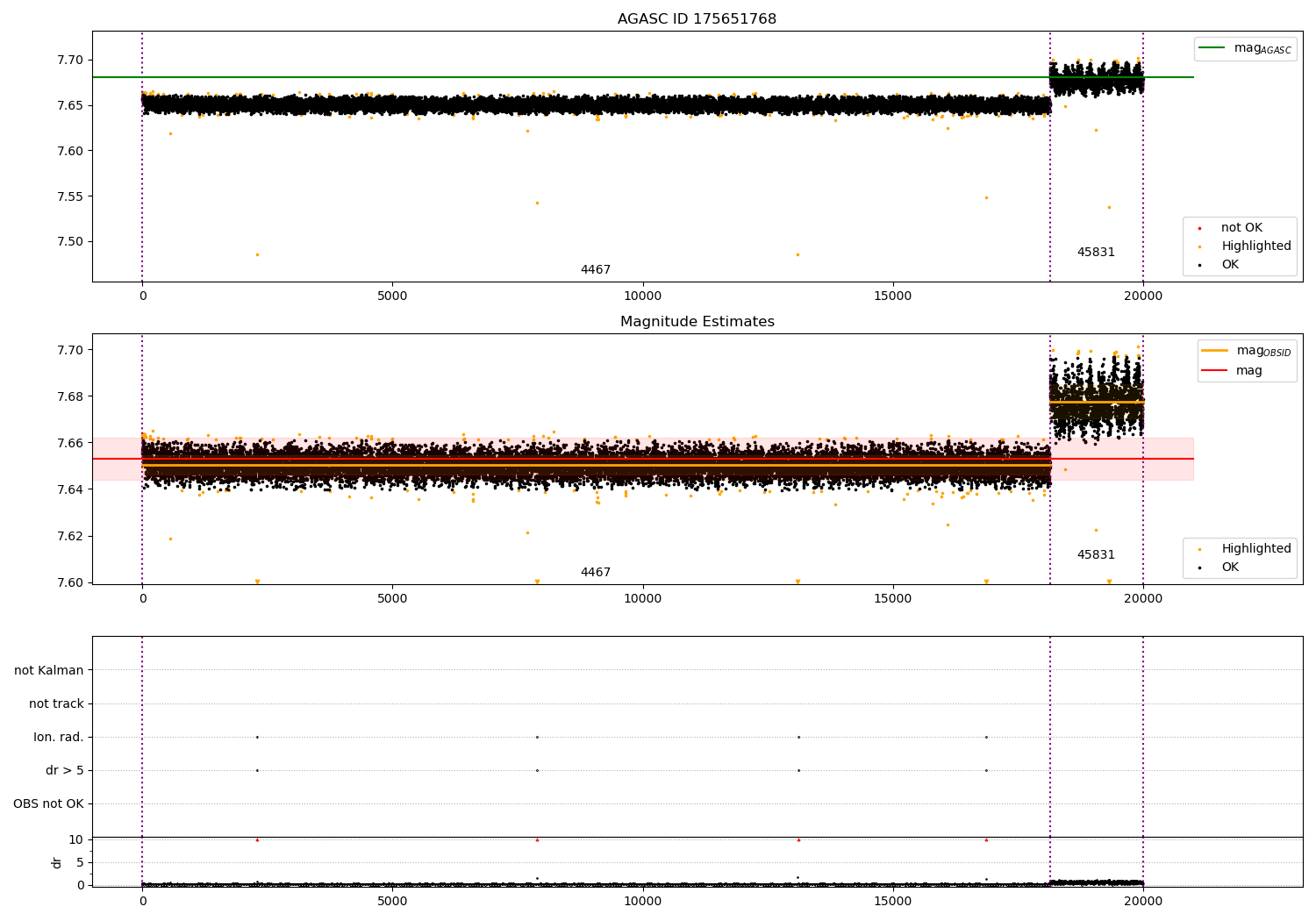Click observation label 4467 in middle plot

595,573
